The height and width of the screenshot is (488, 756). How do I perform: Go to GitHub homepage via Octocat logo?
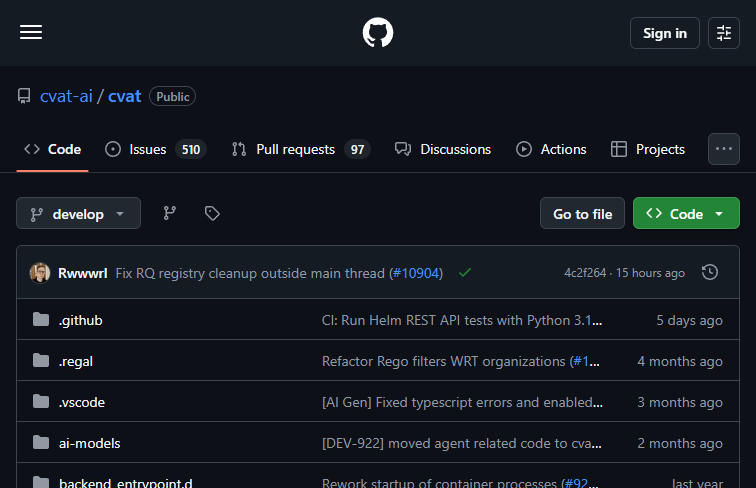378,32
